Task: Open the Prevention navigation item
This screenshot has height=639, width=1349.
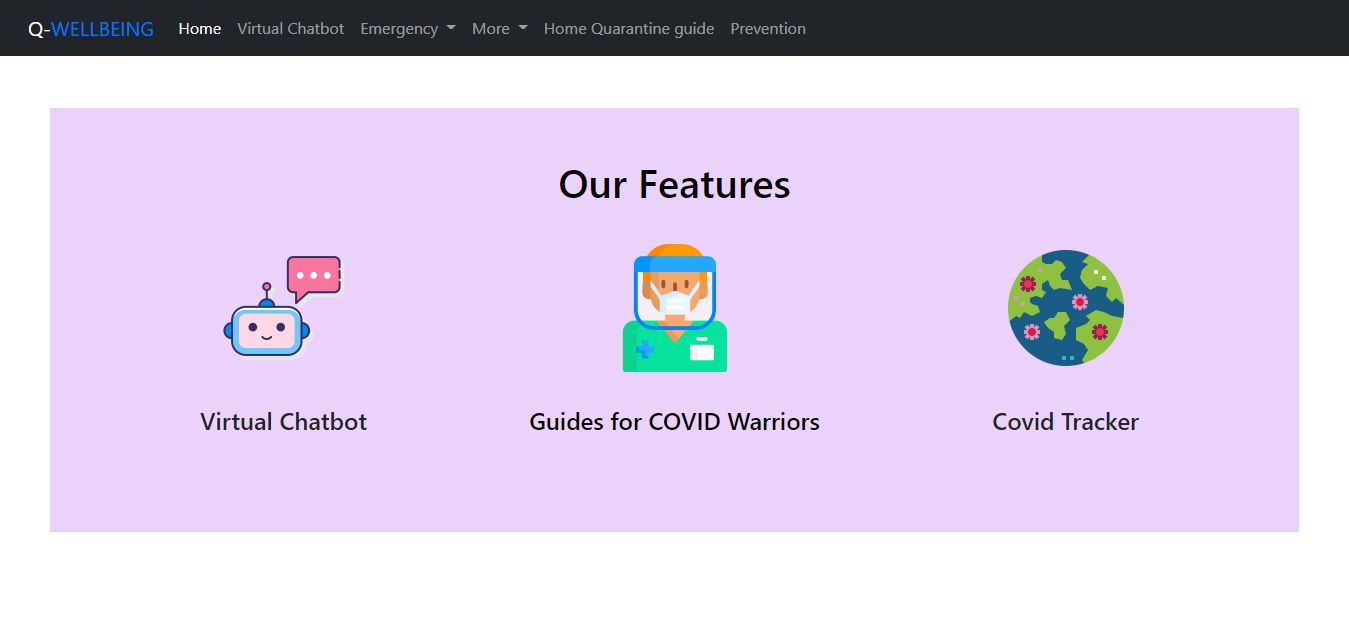Action: pyautogui.click(x=768, y=29)
